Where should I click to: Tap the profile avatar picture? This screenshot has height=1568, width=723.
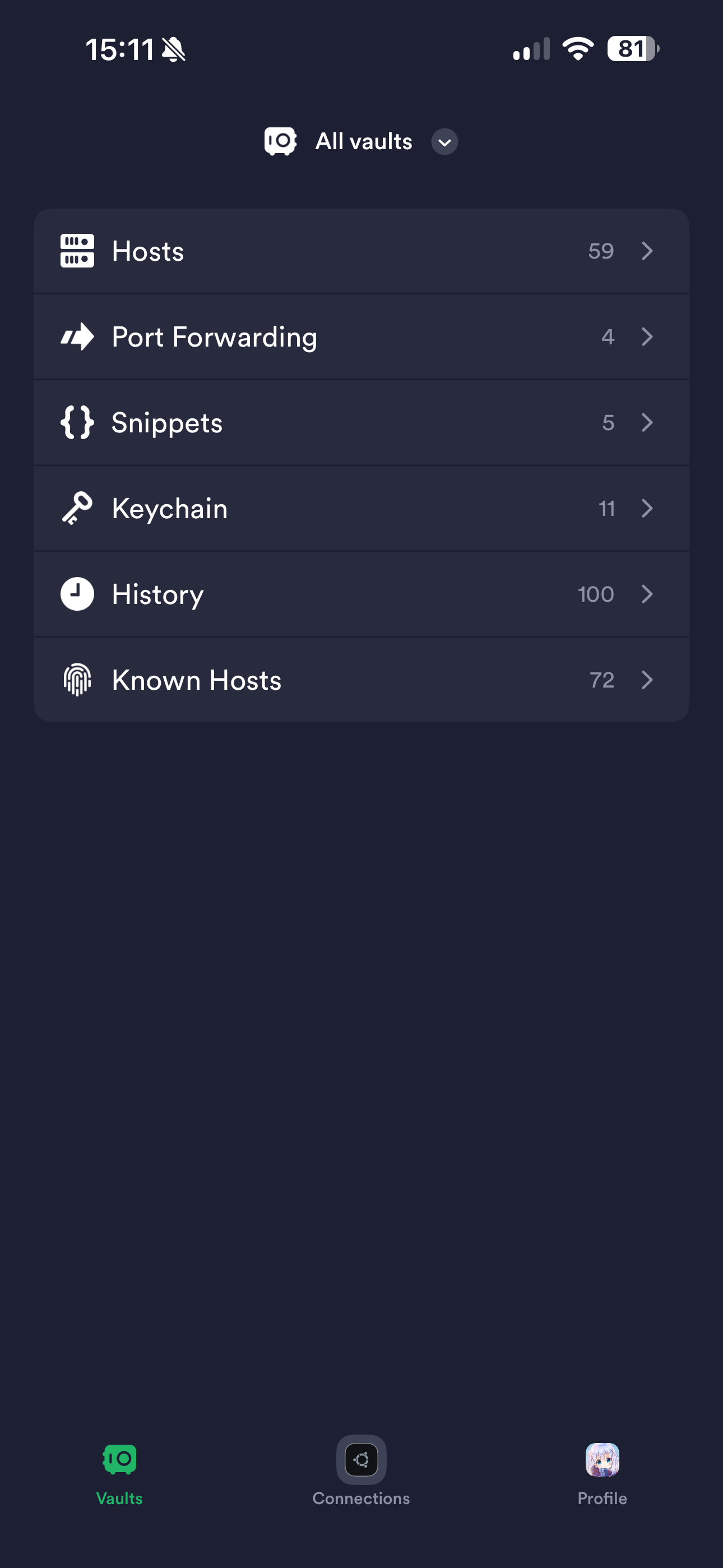pyautogui.click(x=602, y=1460)
